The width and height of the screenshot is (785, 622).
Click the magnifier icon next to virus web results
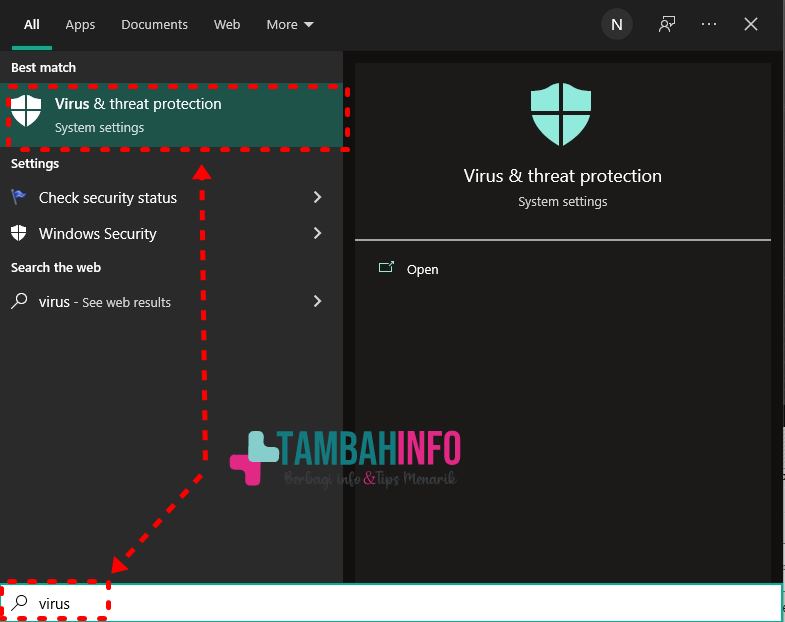point(19,301)
